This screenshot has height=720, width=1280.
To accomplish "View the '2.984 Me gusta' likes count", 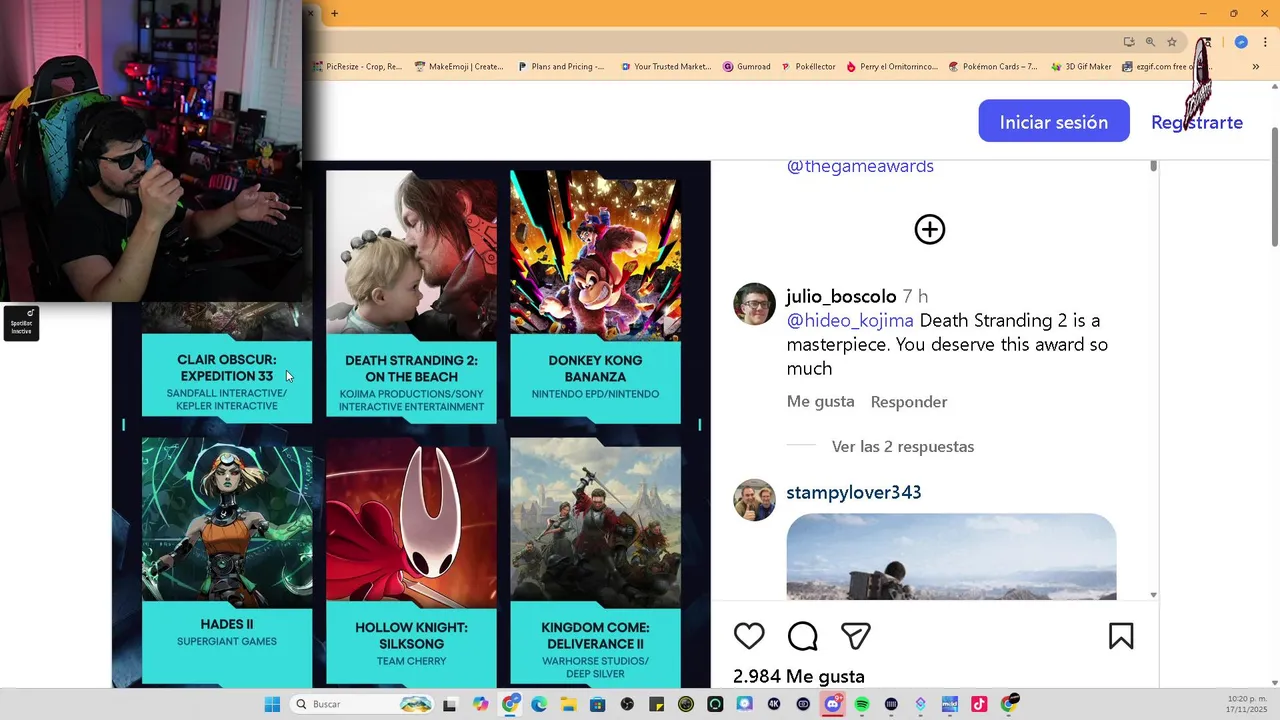I will pyautogui.click(x=799, y=676).
